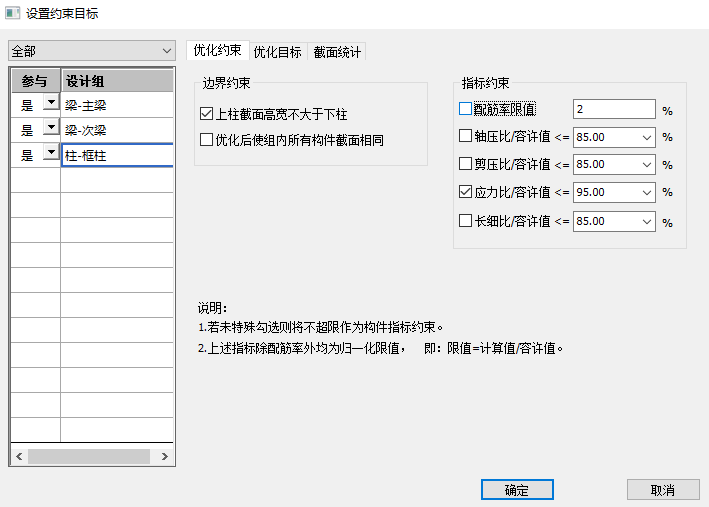Open 轴压比 value dropdown showing 85.00
Viewport: 709px width, 507px height.
pos(646,137)
